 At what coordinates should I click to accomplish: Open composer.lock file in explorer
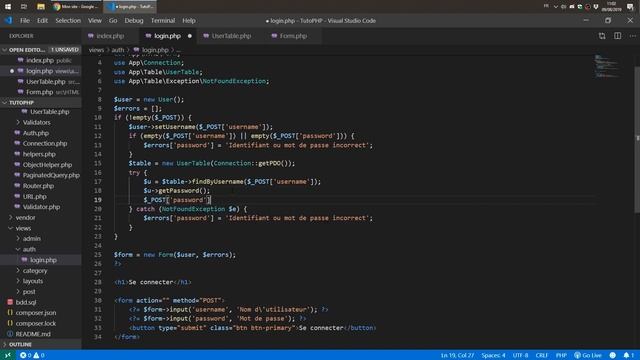click(x=36, y=324)
